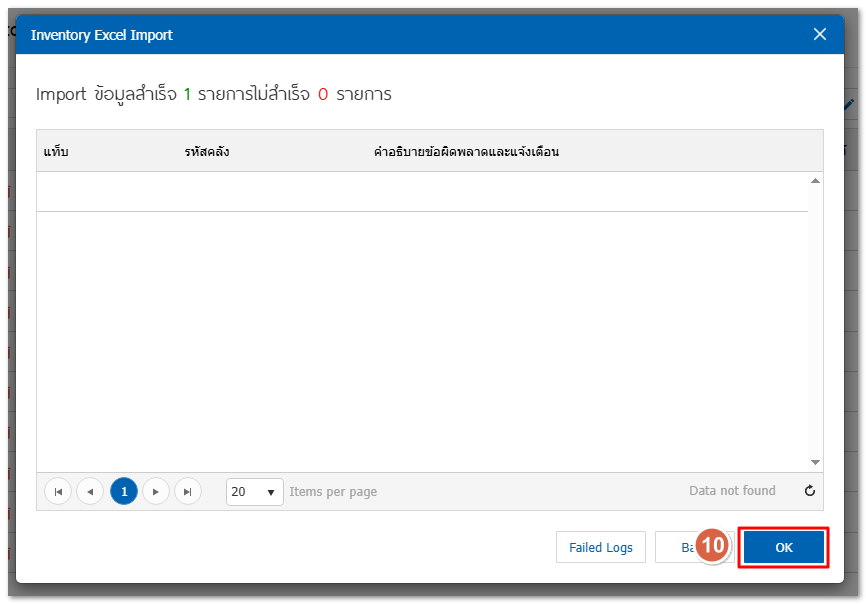Go to the previous page arrow
Screen dimensions: 866x604
click(90, 491)
